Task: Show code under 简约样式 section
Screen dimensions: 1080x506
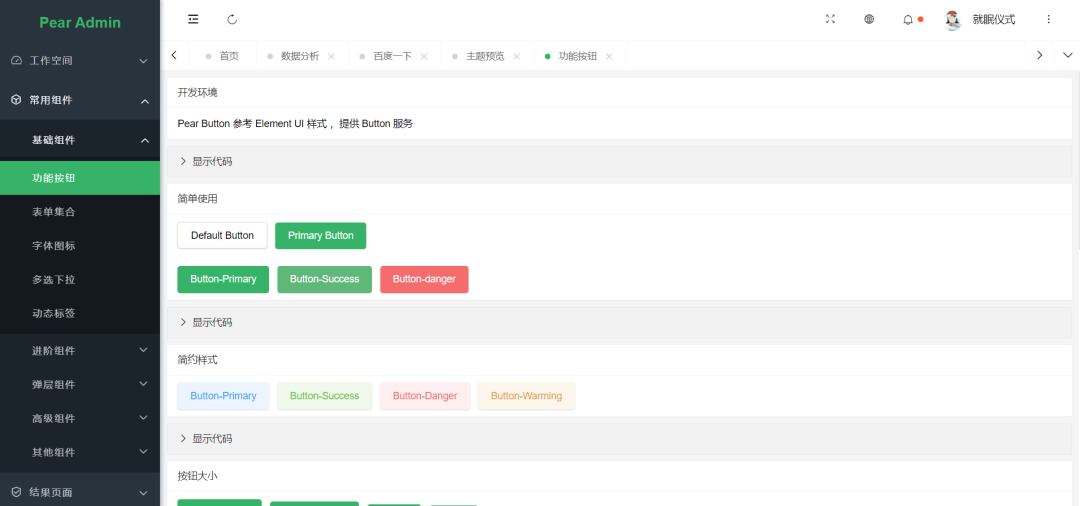Action: tap(619, 439)
